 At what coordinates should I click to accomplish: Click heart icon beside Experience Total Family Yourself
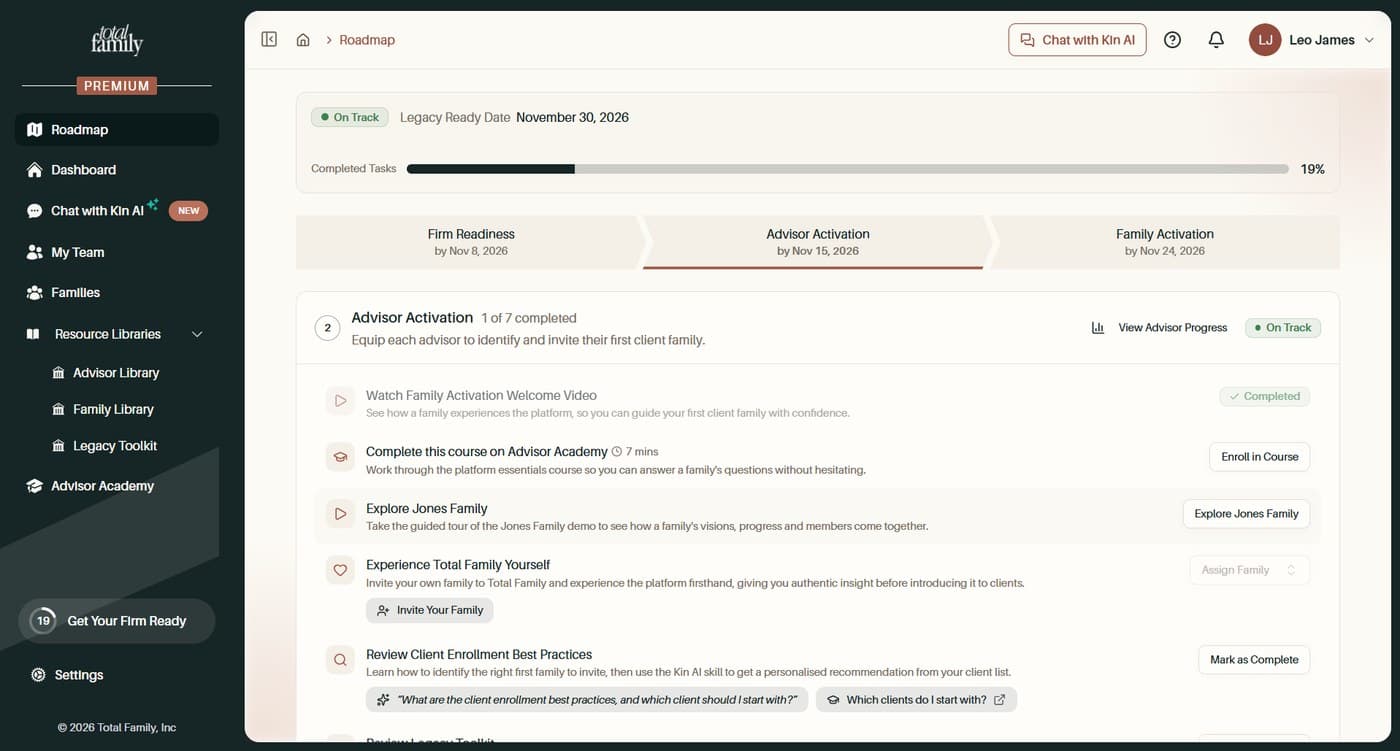[340, 570]
